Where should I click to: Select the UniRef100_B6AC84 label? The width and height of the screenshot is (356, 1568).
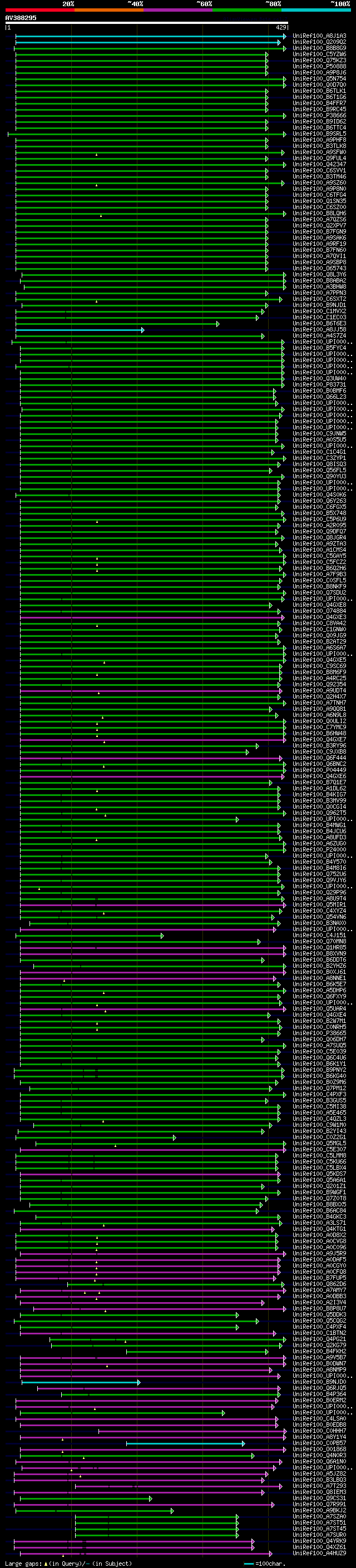coord(319,1211)
